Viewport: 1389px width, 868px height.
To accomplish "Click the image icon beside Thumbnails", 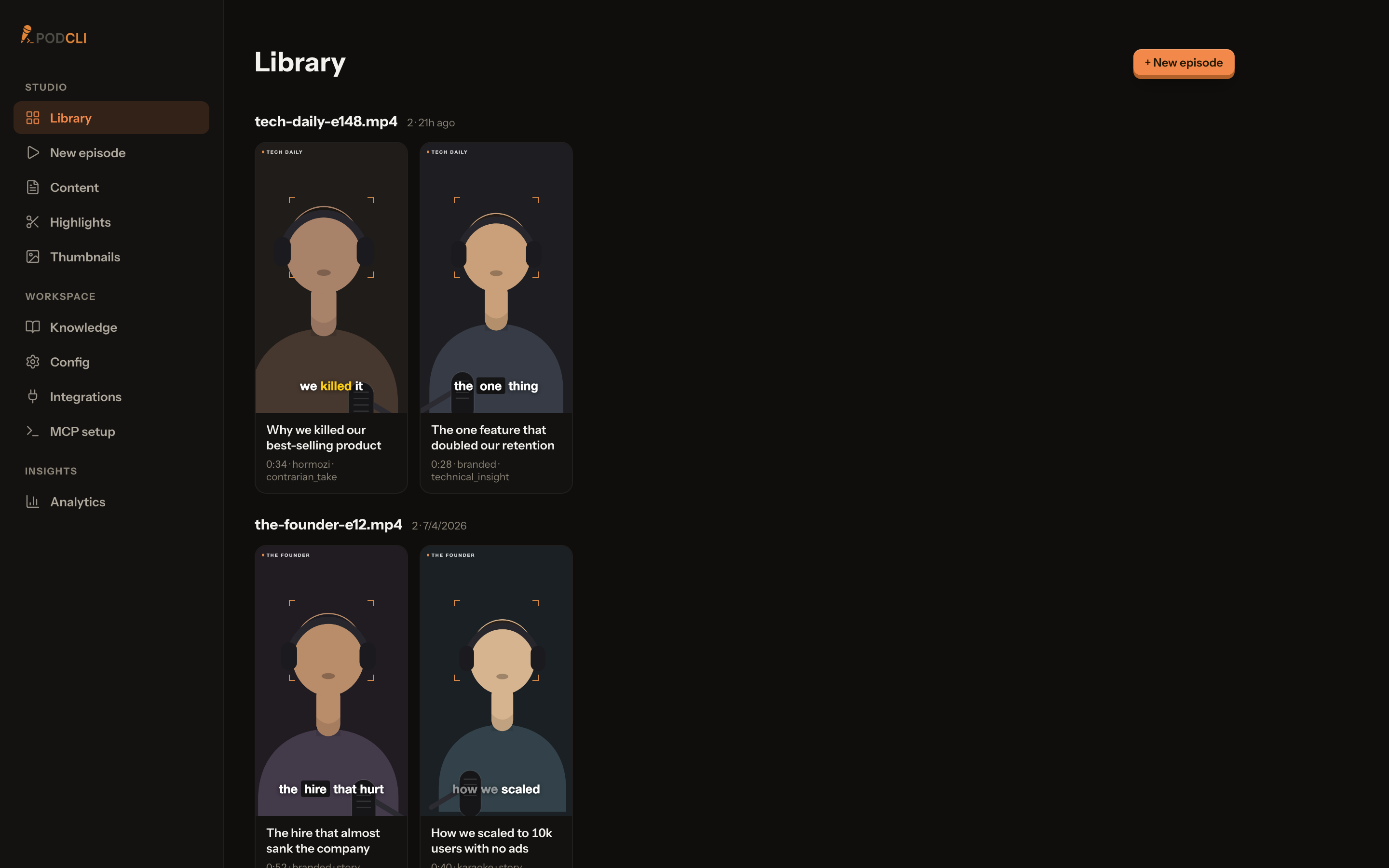I will click(x=33, y=257).
